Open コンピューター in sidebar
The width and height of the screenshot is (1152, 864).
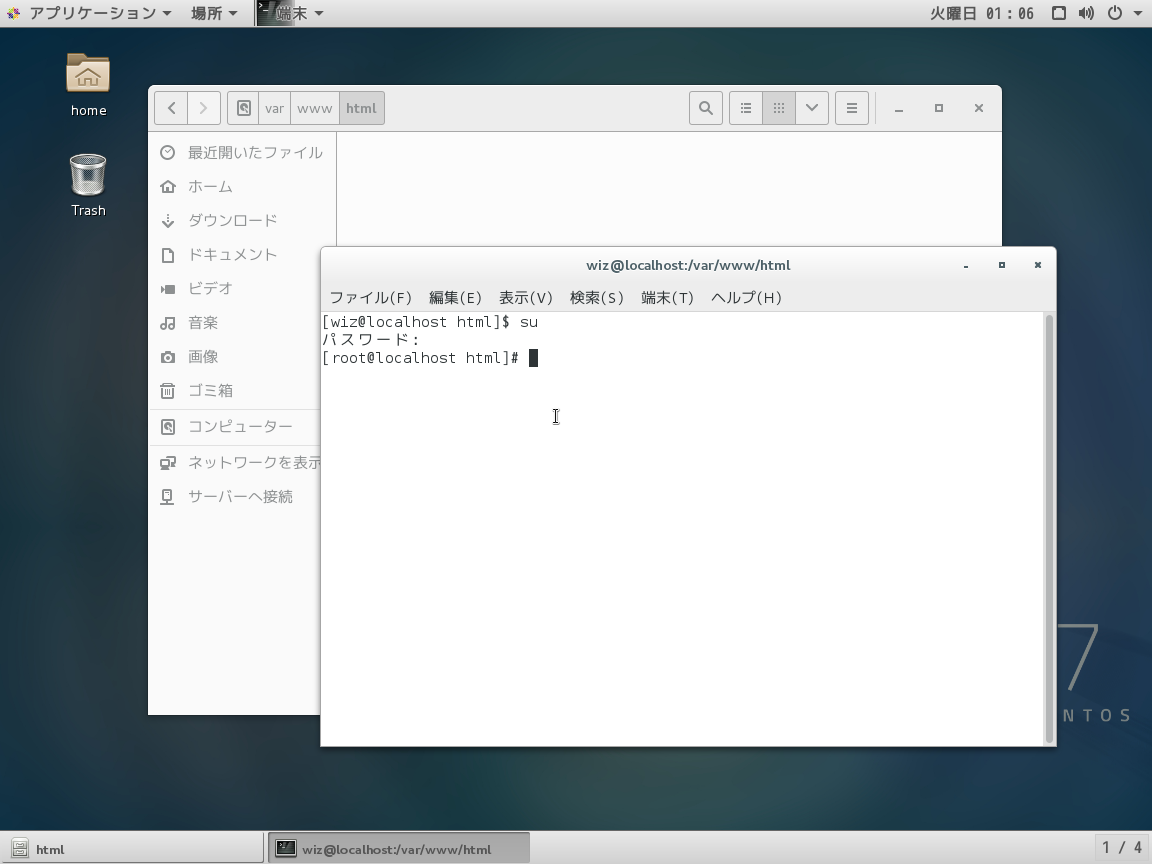(235, 427)
